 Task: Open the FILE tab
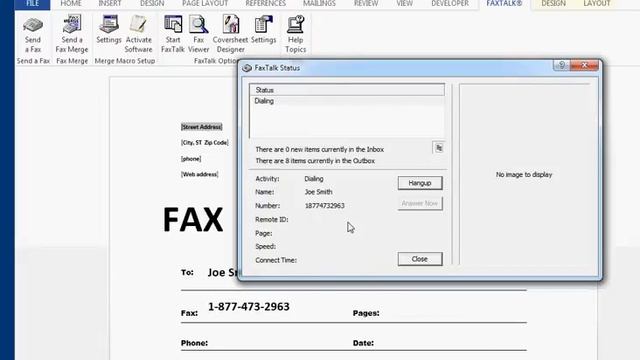(32, 4)
